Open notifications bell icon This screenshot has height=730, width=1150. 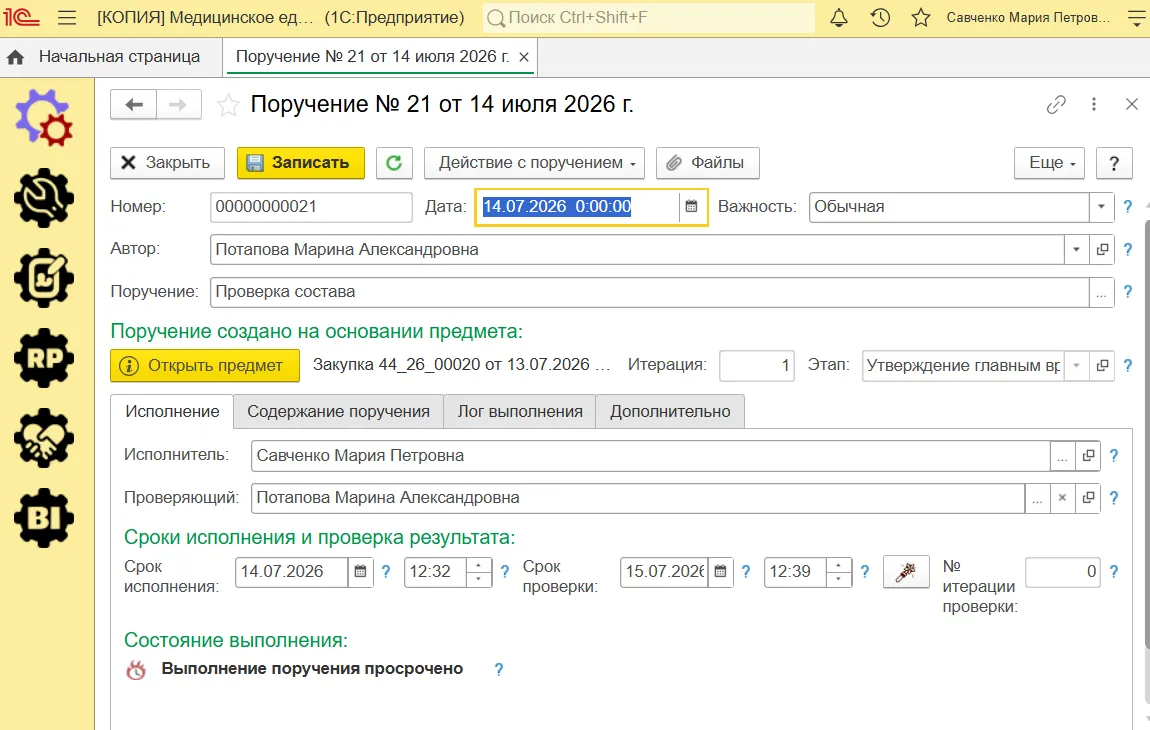(839, 18)
